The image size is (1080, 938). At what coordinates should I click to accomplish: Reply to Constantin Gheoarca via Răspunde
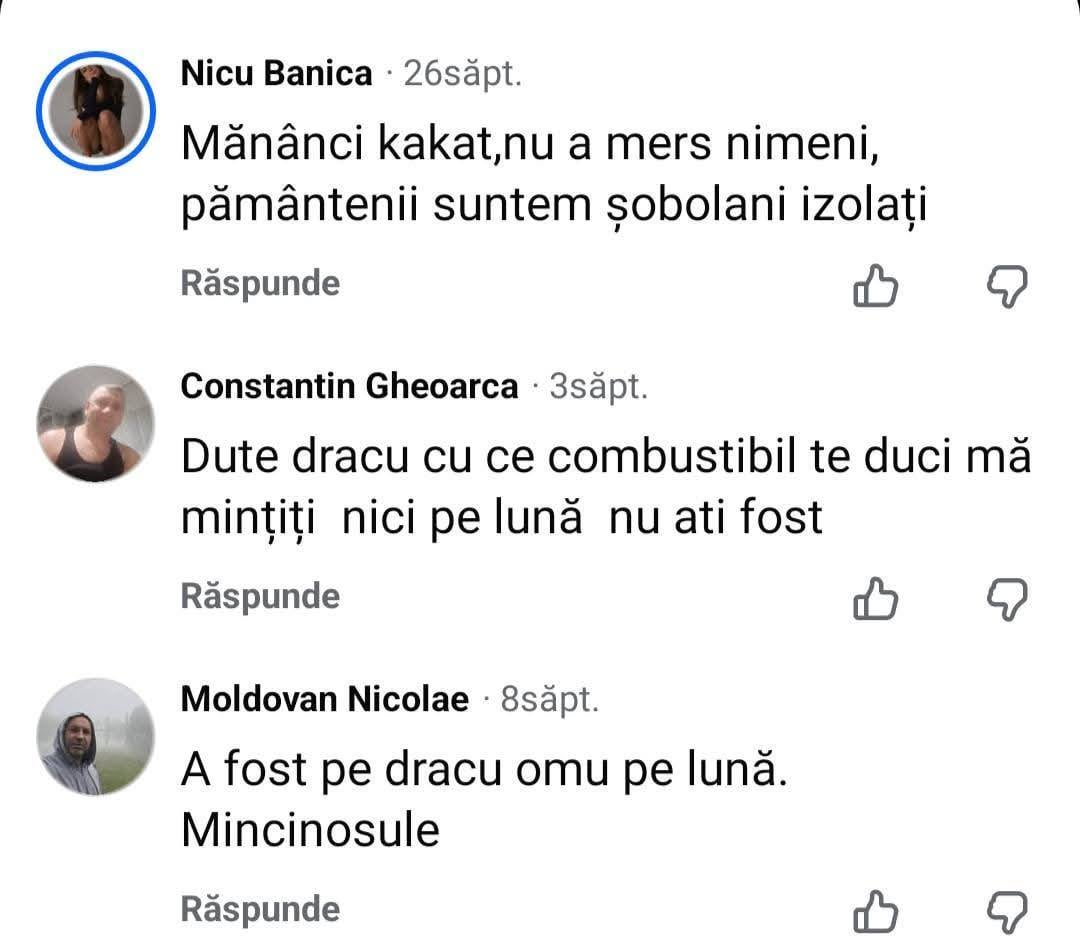coord(260,597)
